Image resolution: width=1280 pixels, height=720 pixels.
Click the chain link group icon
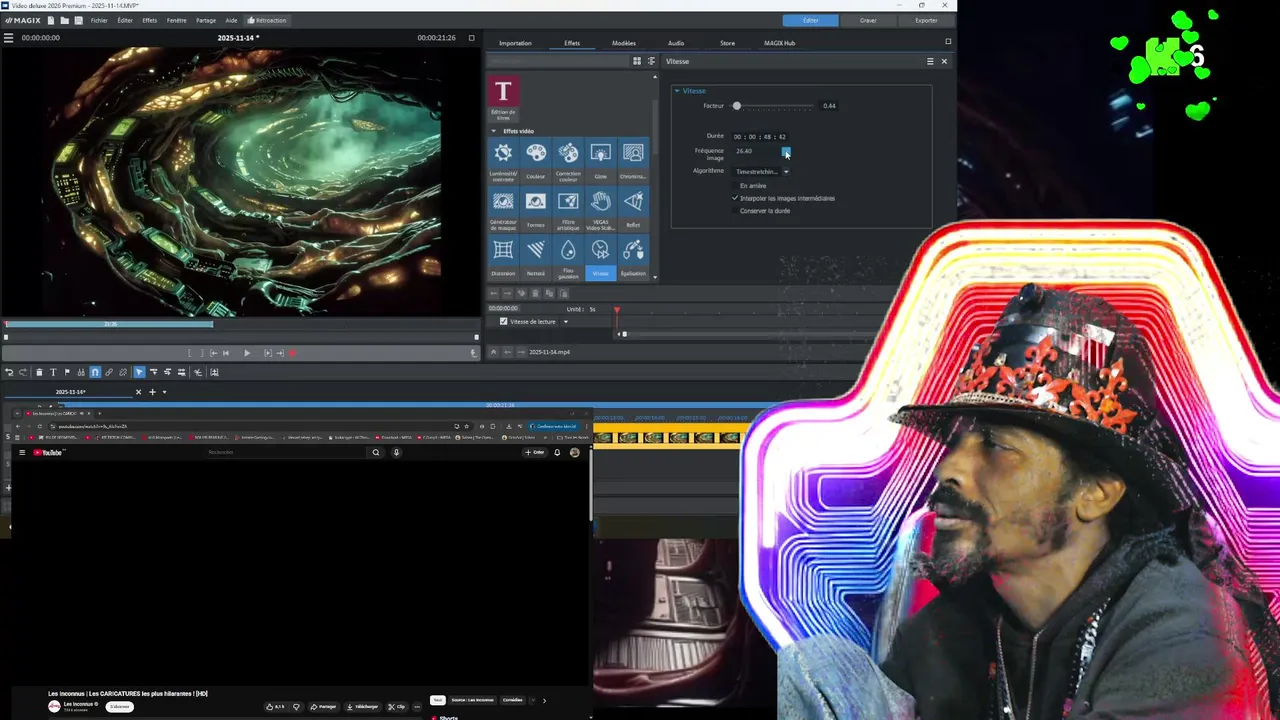point(109,372)
